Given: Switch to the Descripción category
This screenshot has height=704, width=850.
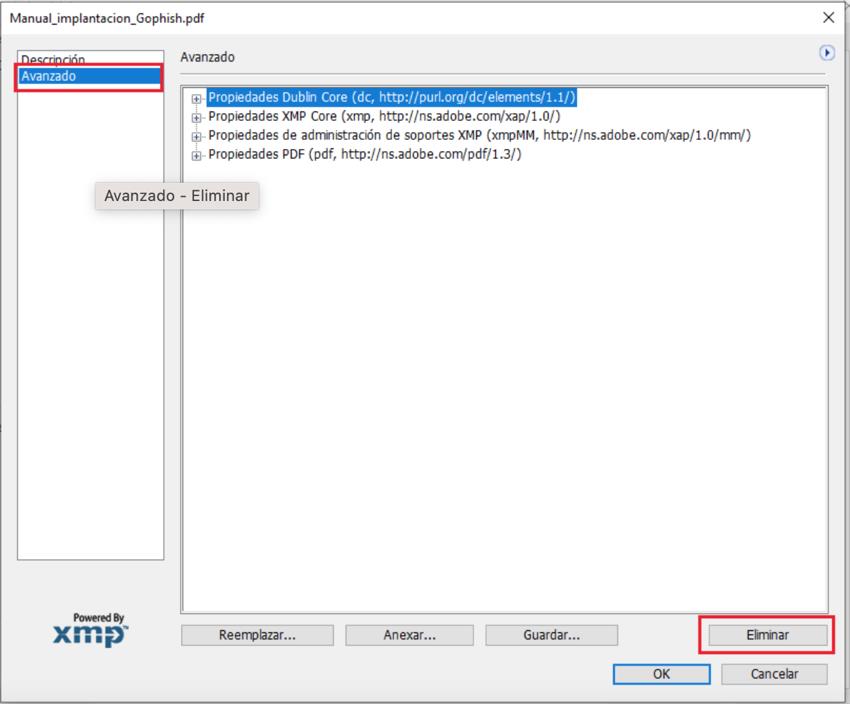Looking at the screenshot, I should point(53,60).
